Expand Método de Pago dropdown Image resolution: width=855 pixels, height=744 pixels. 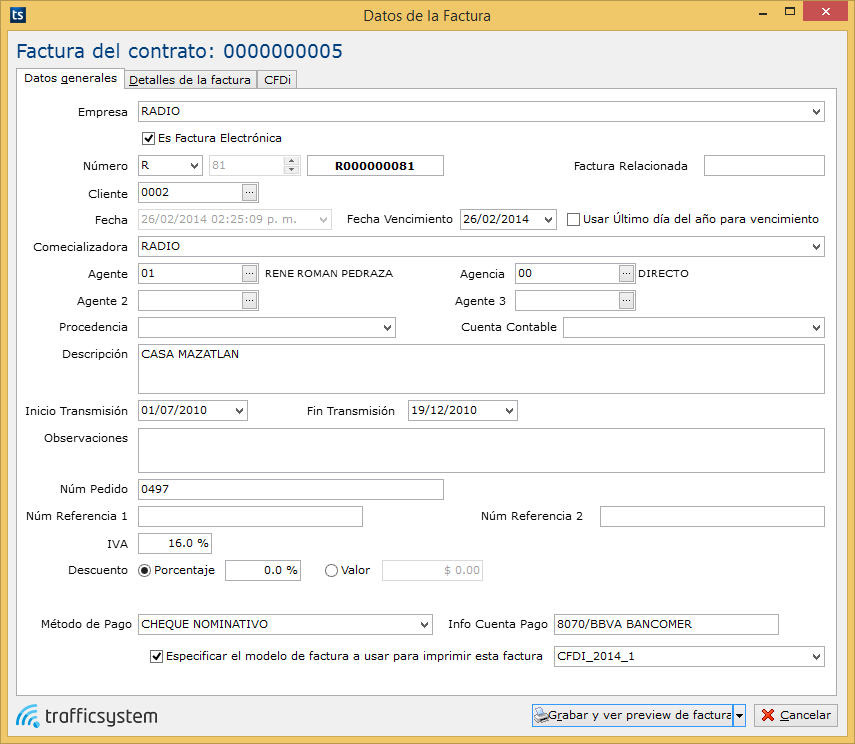(x=424, y=625)
